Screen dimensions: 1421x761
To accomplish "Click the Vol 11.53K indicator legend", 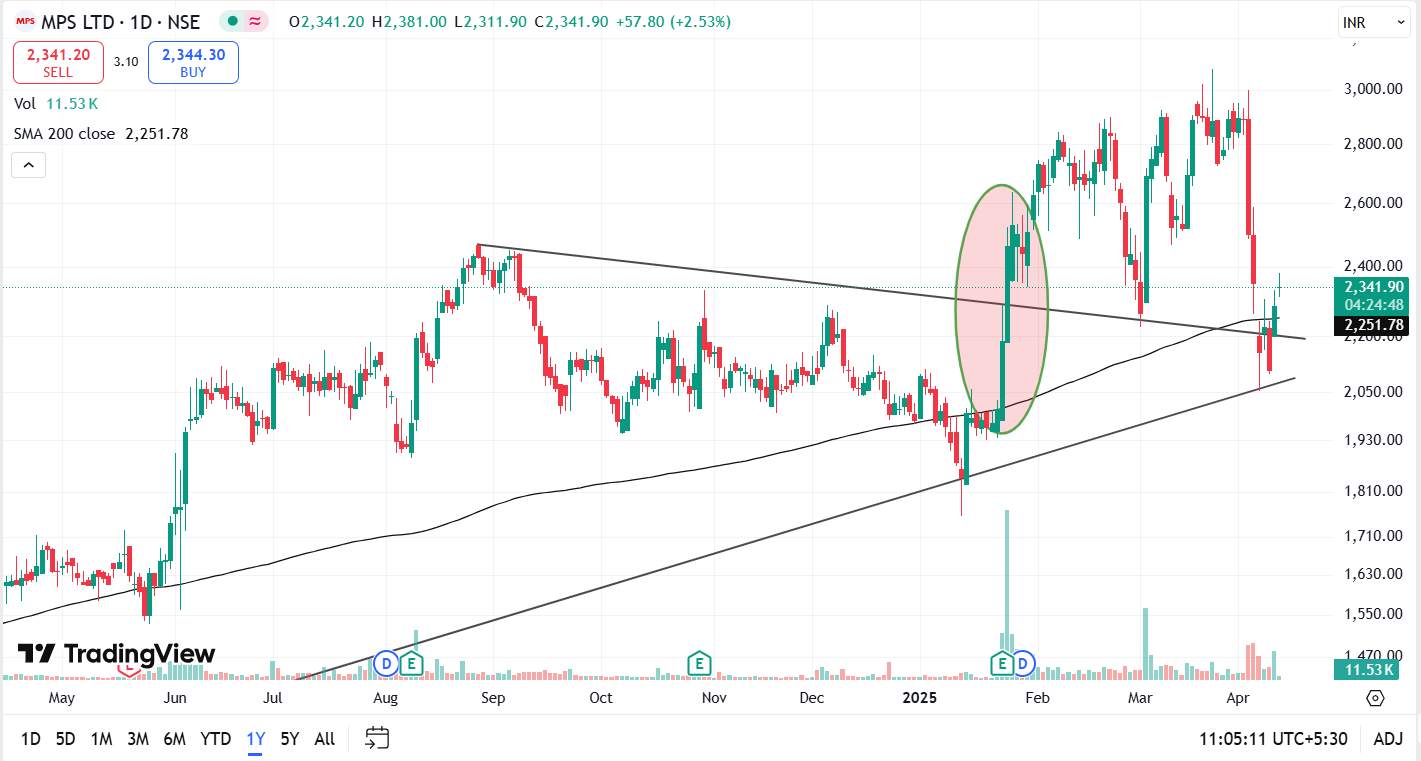I will (56, 104).
